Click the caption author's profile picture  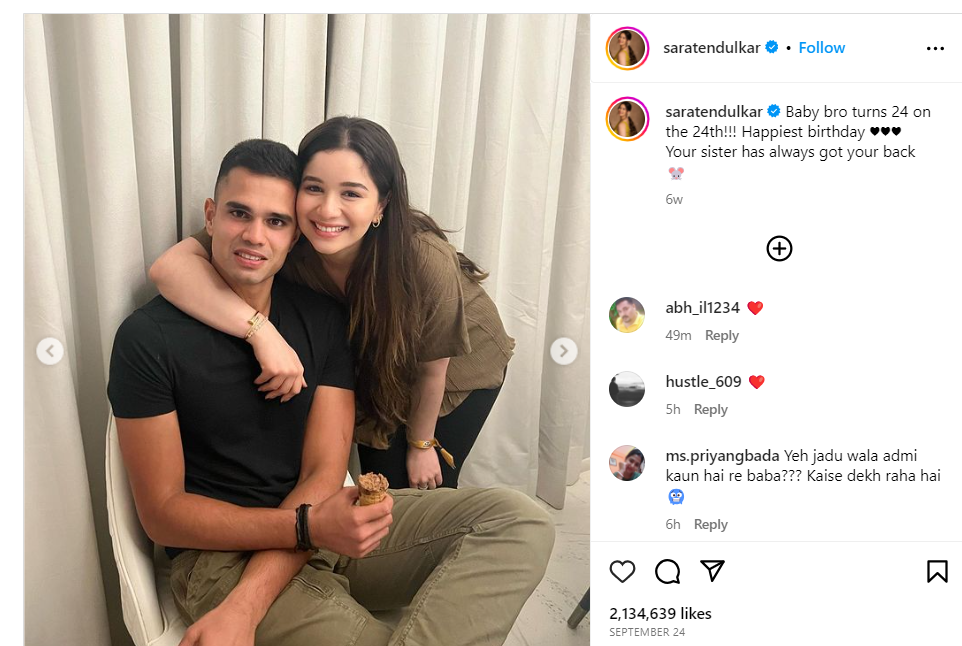click(627, 119)
